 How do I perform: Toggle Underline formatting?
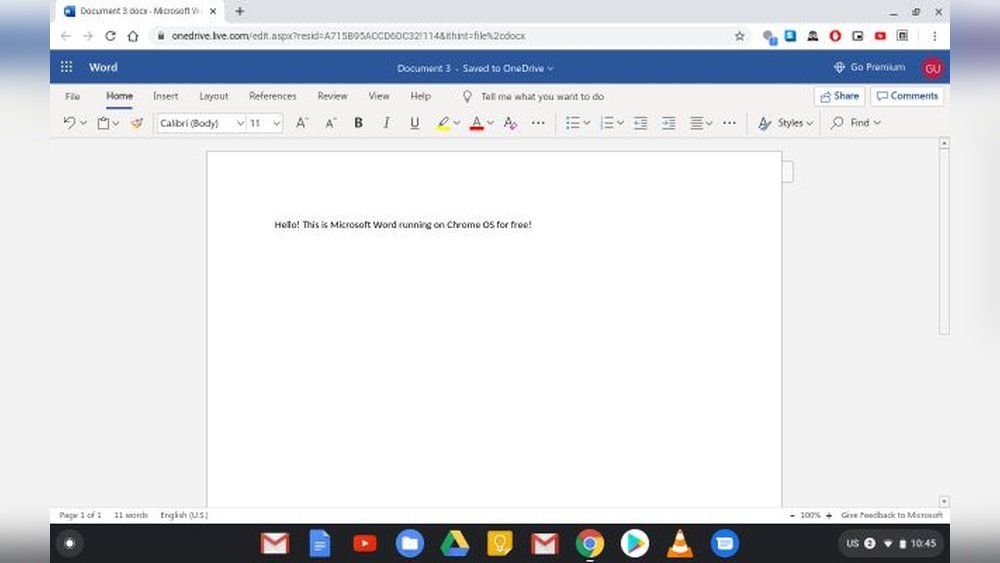pos(415,123)
